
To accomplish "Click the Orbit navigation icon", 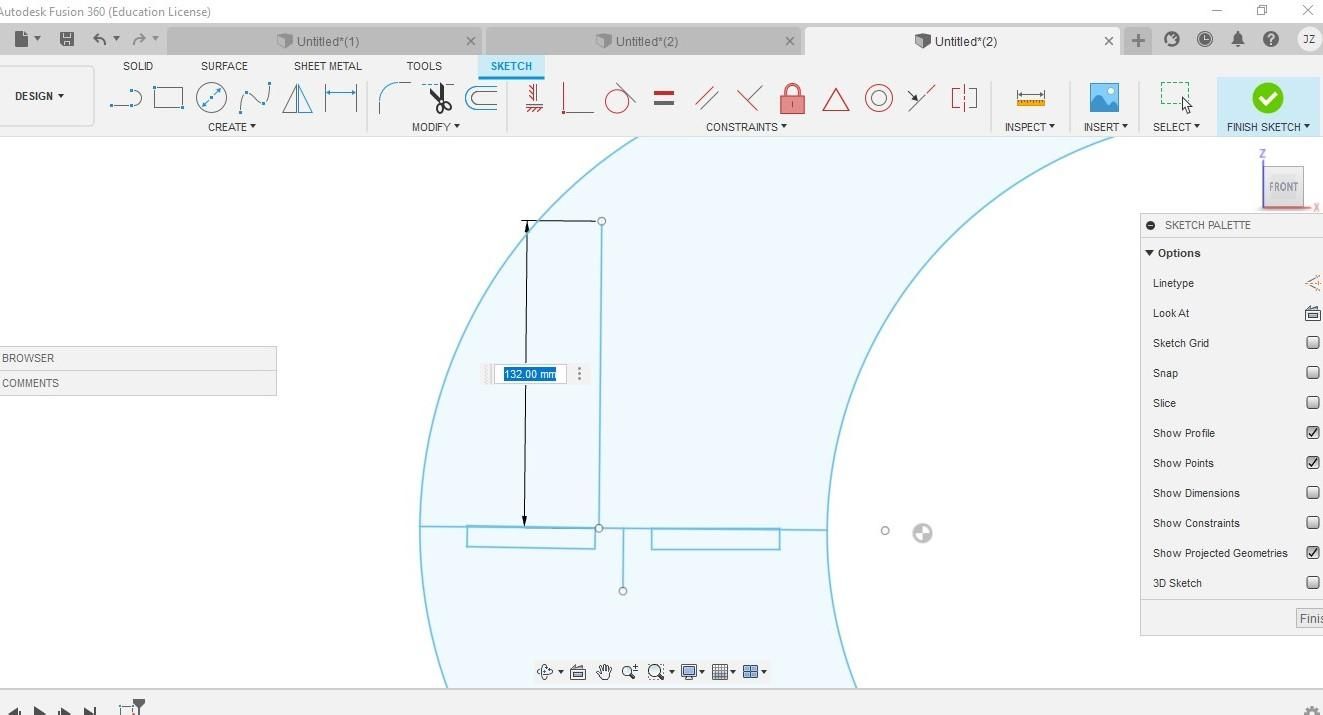I will pos(545,672).
